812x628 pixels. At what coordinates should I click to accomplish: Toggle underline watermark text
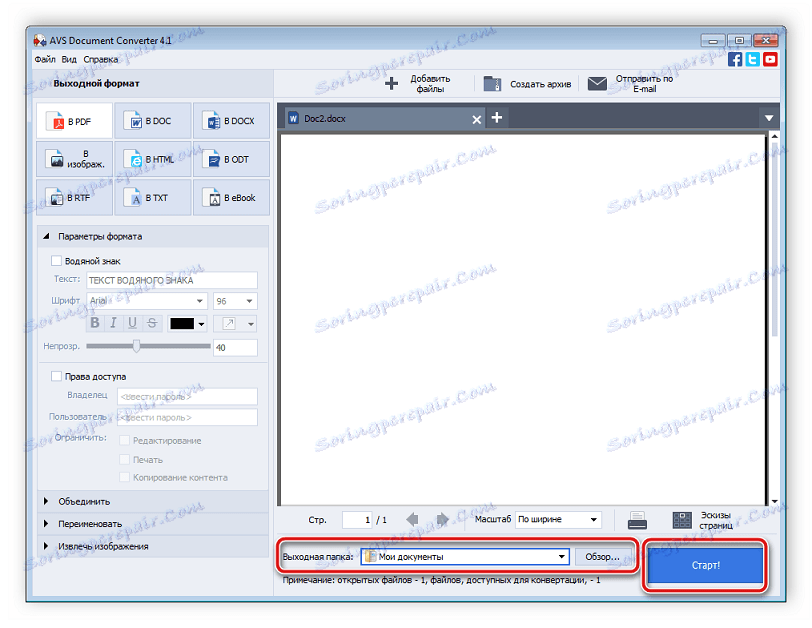coord(133,323)
